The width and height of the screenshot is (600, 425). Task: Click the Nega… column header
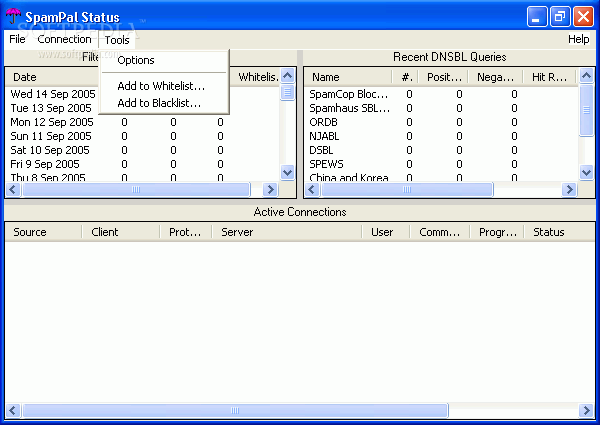point(495,77)
